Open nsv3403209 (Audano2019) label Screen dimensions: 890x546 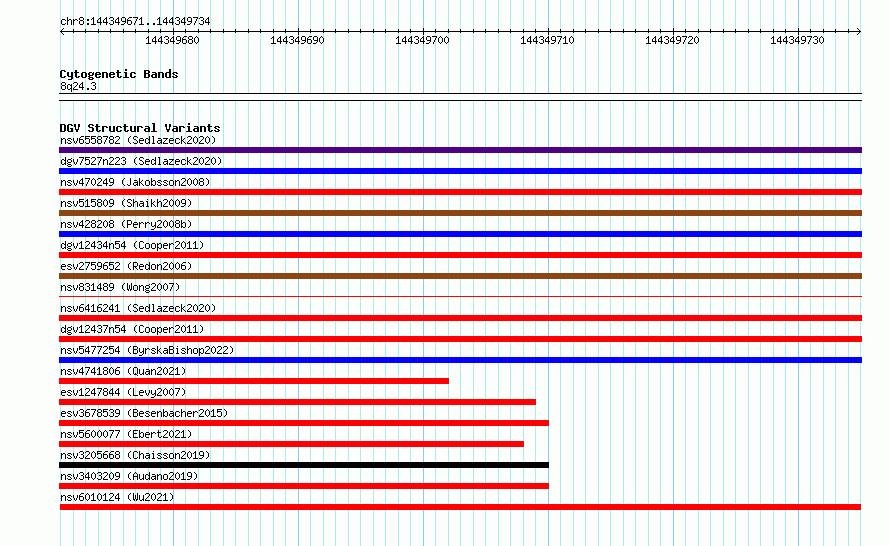(129, 476)
